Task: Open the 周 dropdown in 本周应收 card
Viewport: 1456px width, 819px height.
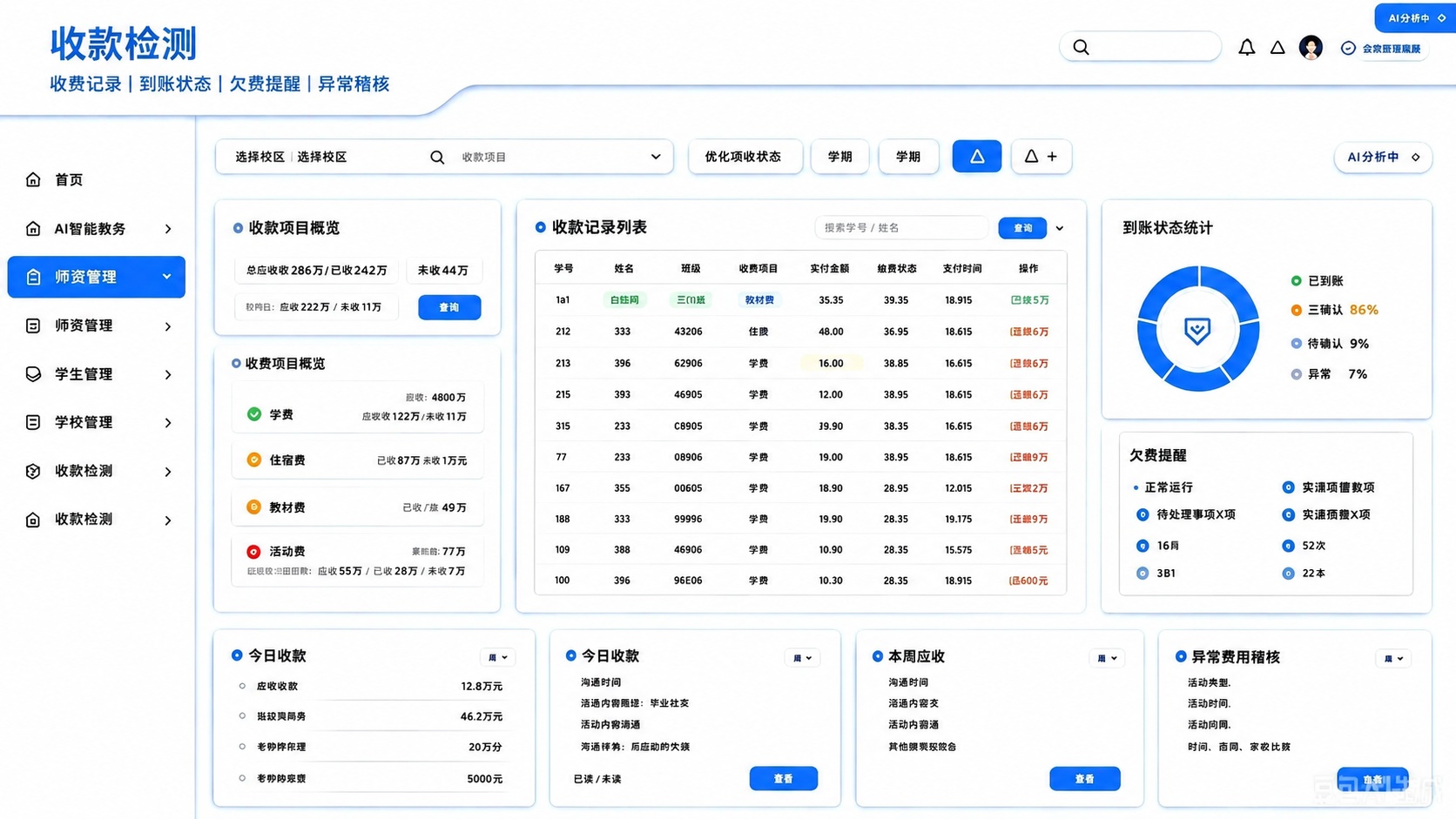Action: [1107, 658]
